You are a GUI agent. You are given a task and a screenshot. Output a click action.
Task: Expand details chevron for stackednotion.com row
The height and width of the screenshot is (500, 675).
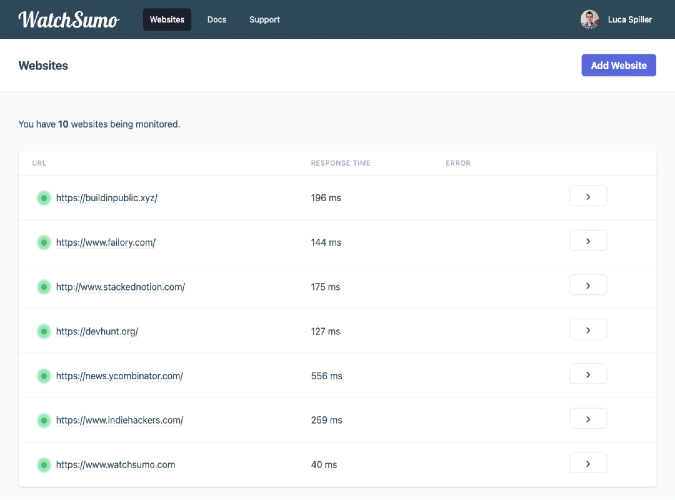[588, 285]
